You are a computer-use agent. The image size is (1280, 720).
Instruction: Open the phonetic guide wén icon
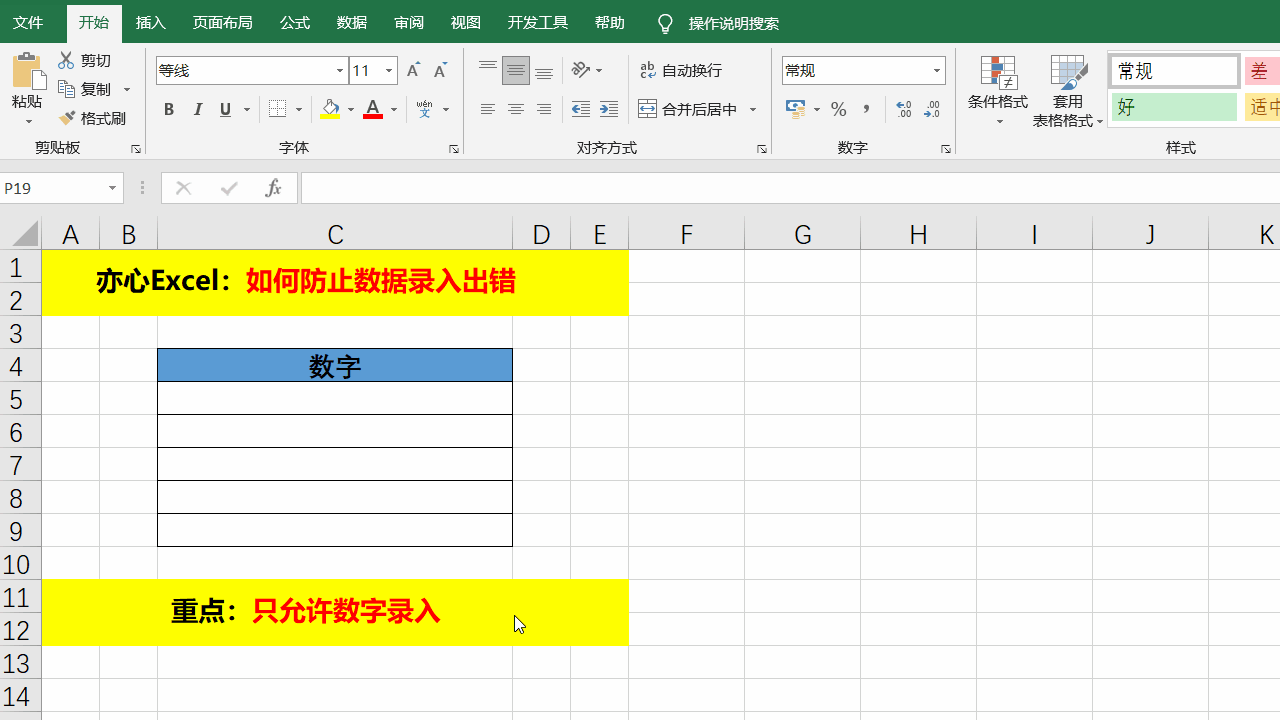[425, 109]
